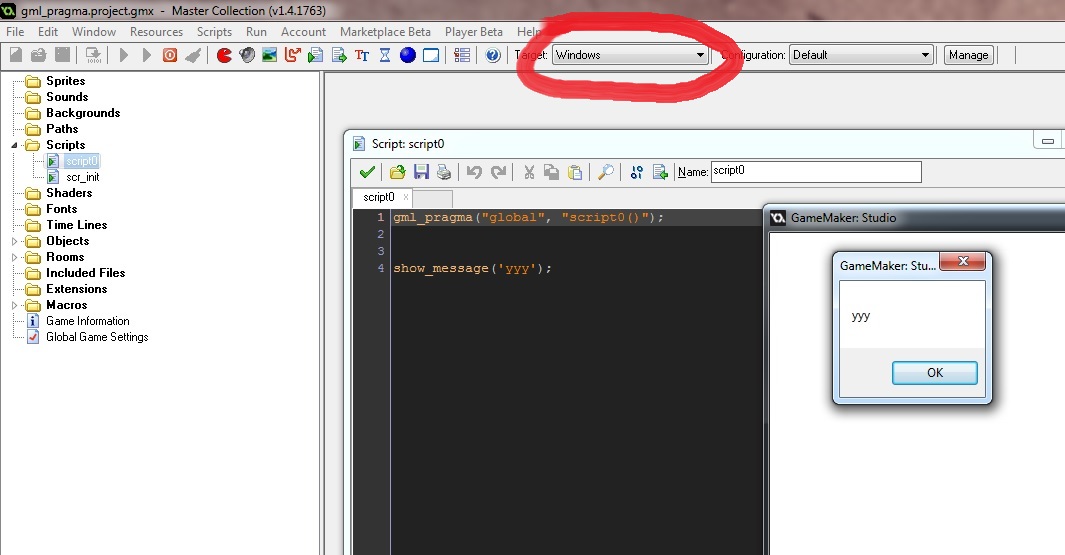Select scr_init in the resource tree
Image resolution: width=1065 pixels, height=555 pixels.
click(82, 177)
